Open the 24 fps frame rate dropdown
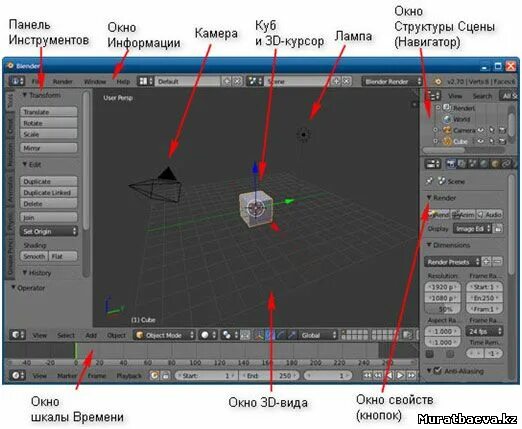Viewport: 522px width, 429px height. point(484,331)
